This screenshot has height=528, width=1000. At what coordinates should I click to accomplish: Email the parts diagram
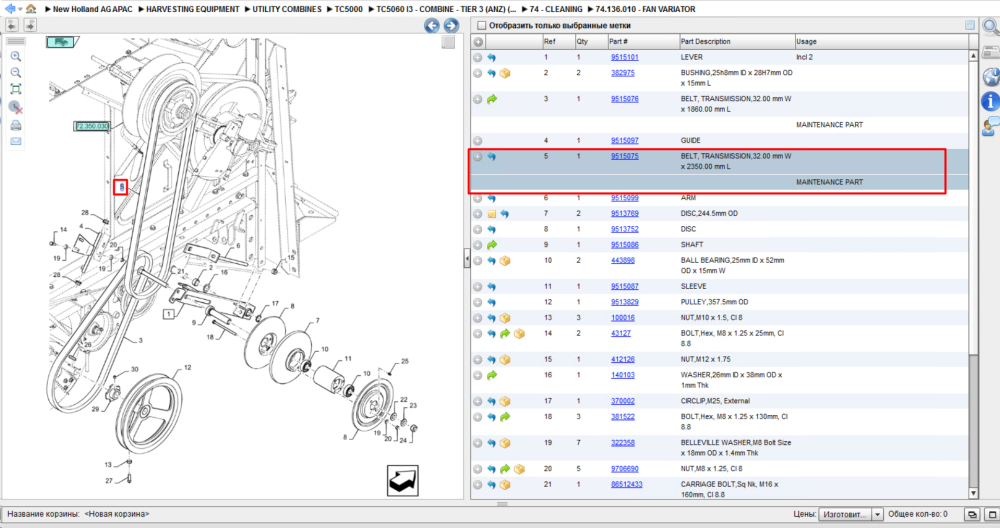click(16, 142)
